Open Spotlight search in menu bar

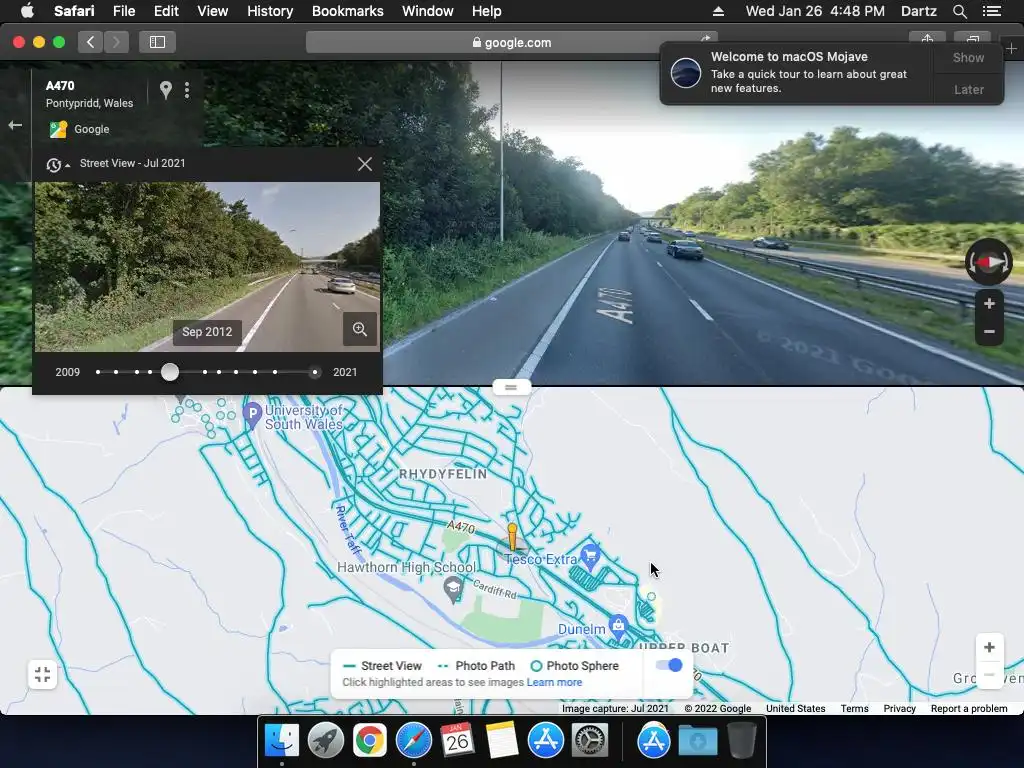tap(959, 11)
